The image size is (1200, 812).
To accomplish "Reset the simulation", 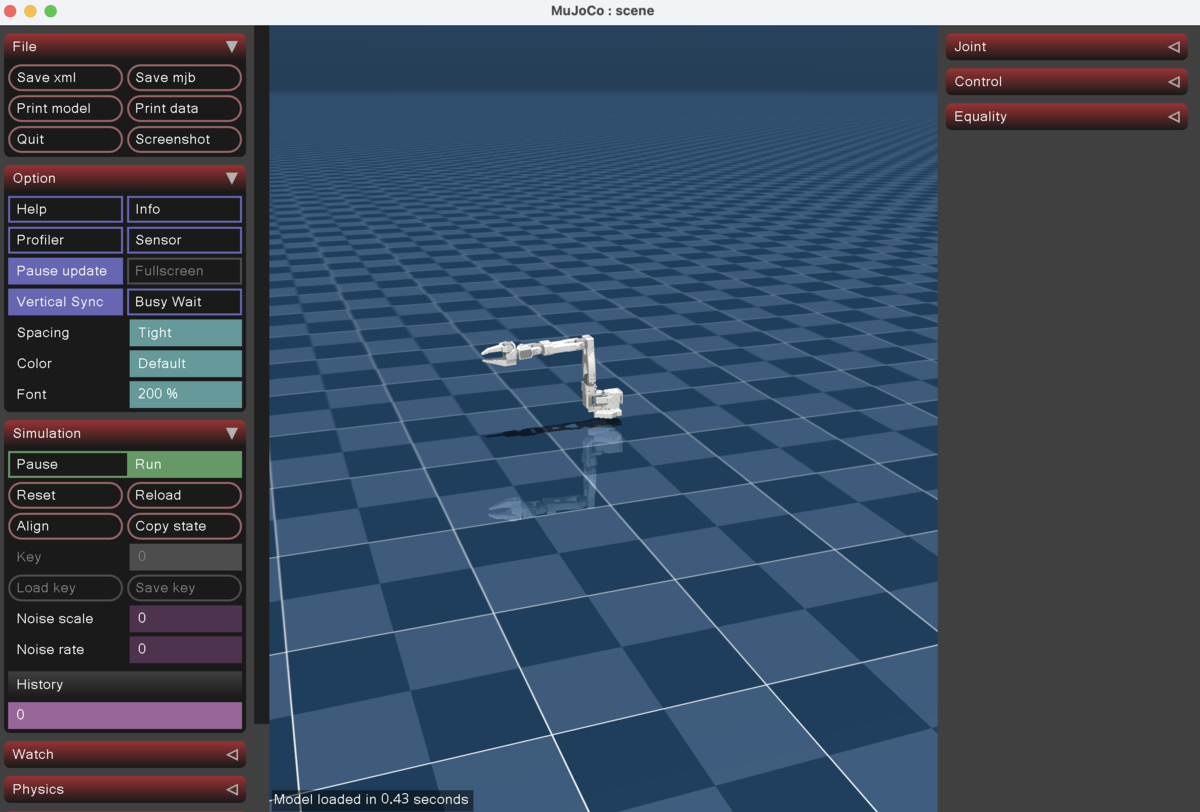I will coord(65,495).
